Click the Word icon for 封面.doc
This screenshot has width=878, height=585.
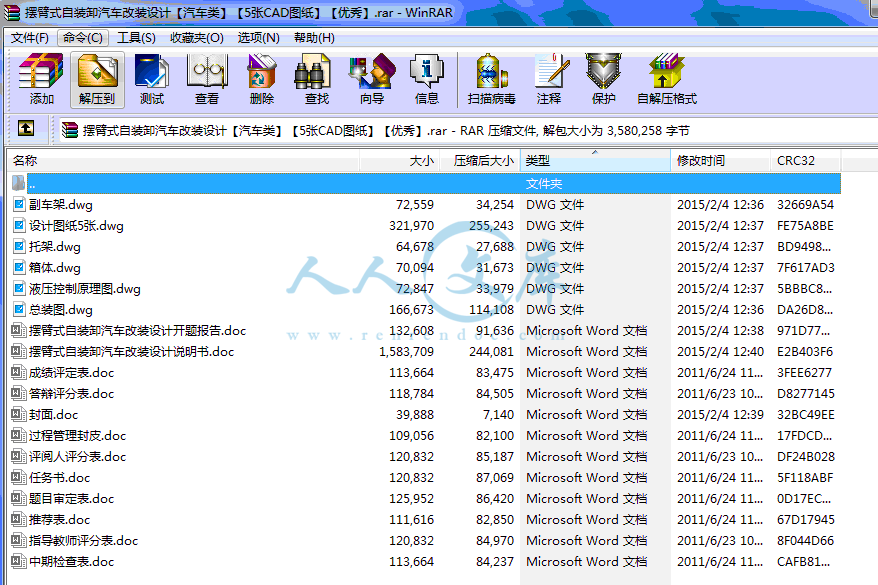[x=18, y=414]
